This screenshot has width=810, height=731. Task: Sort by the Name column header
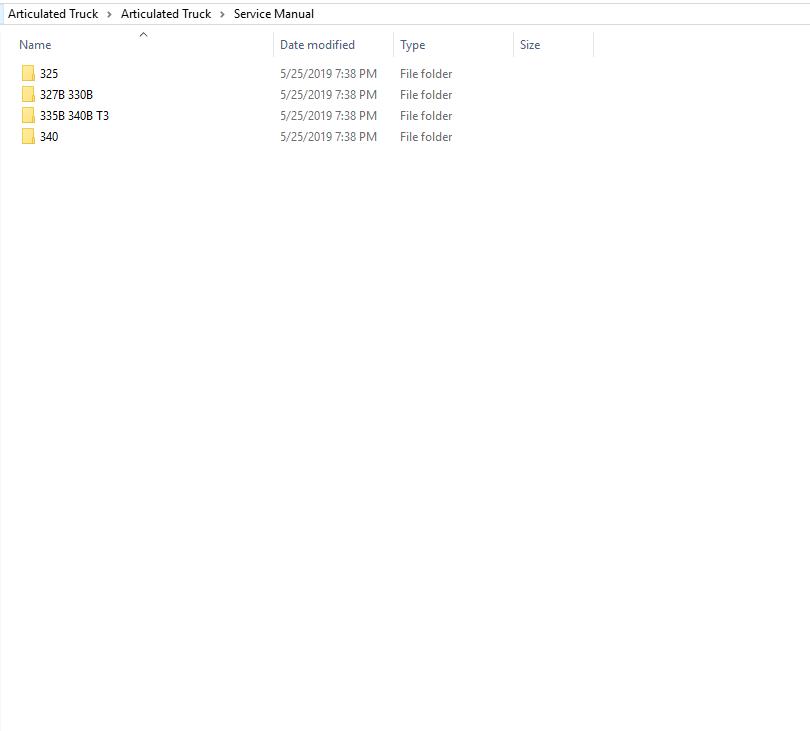click(35, 45)
